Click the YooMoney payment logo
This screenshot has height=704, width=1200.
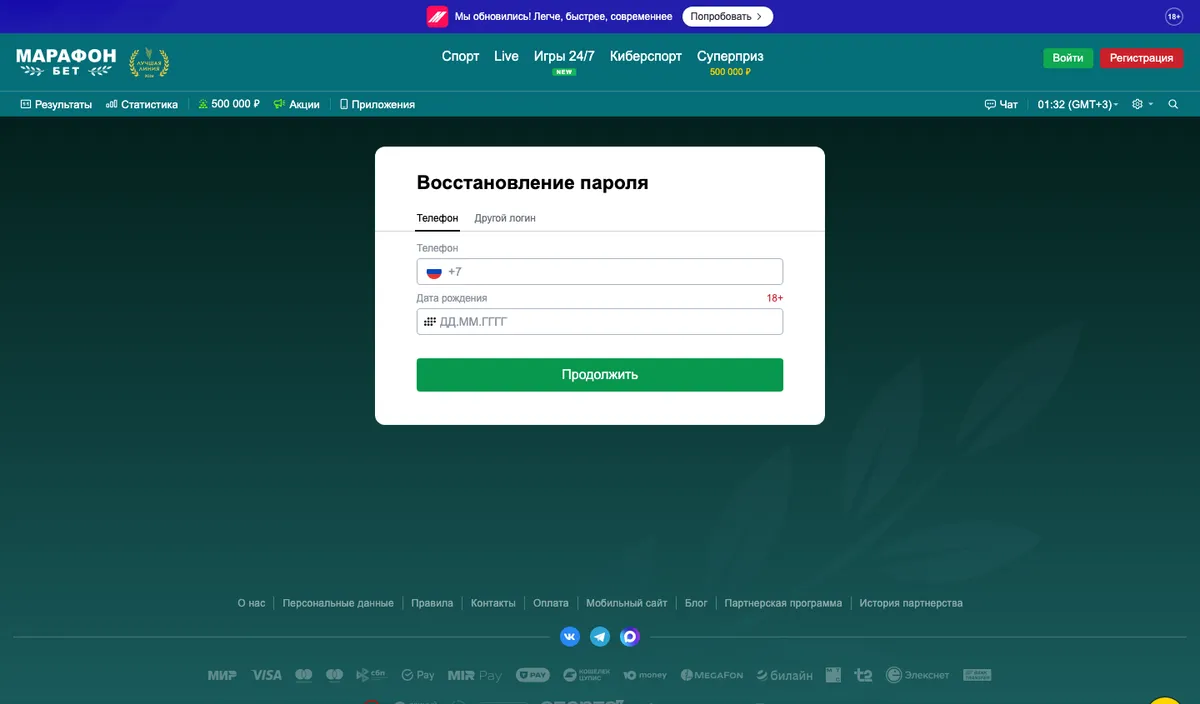click(x=645, y=676)
